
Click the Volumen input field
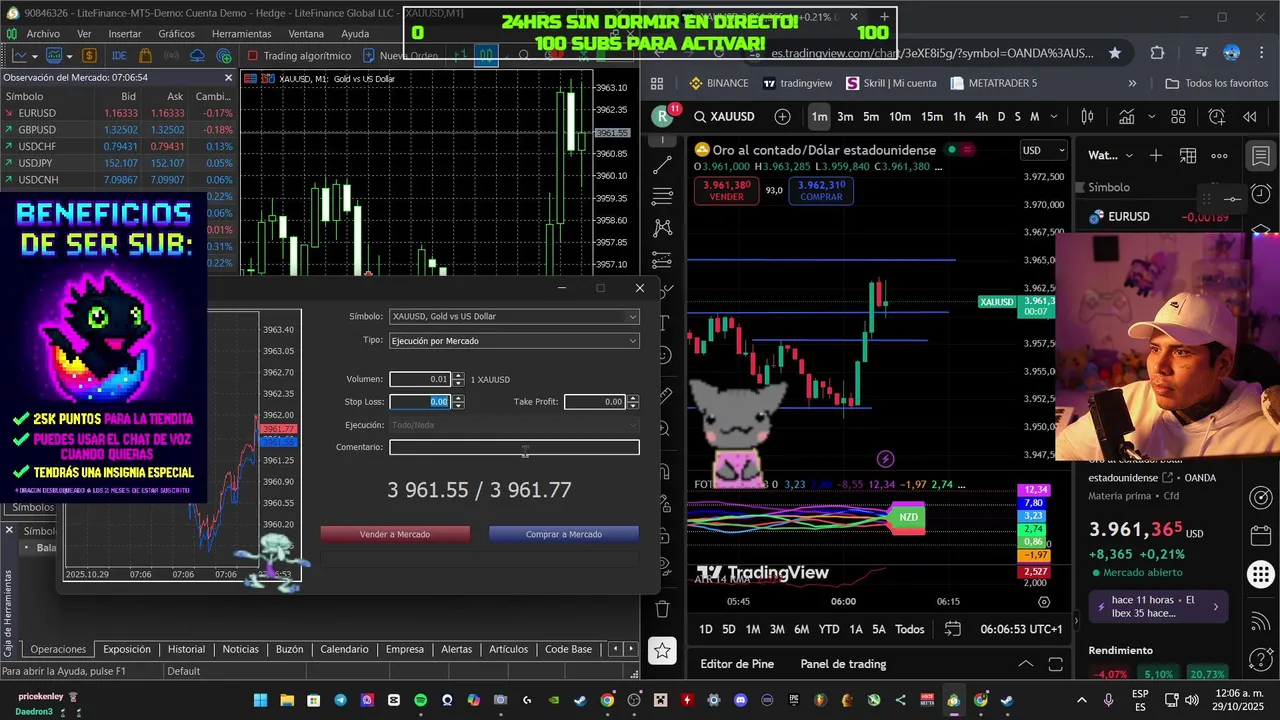pyautogui.click(x=420, y=379)
